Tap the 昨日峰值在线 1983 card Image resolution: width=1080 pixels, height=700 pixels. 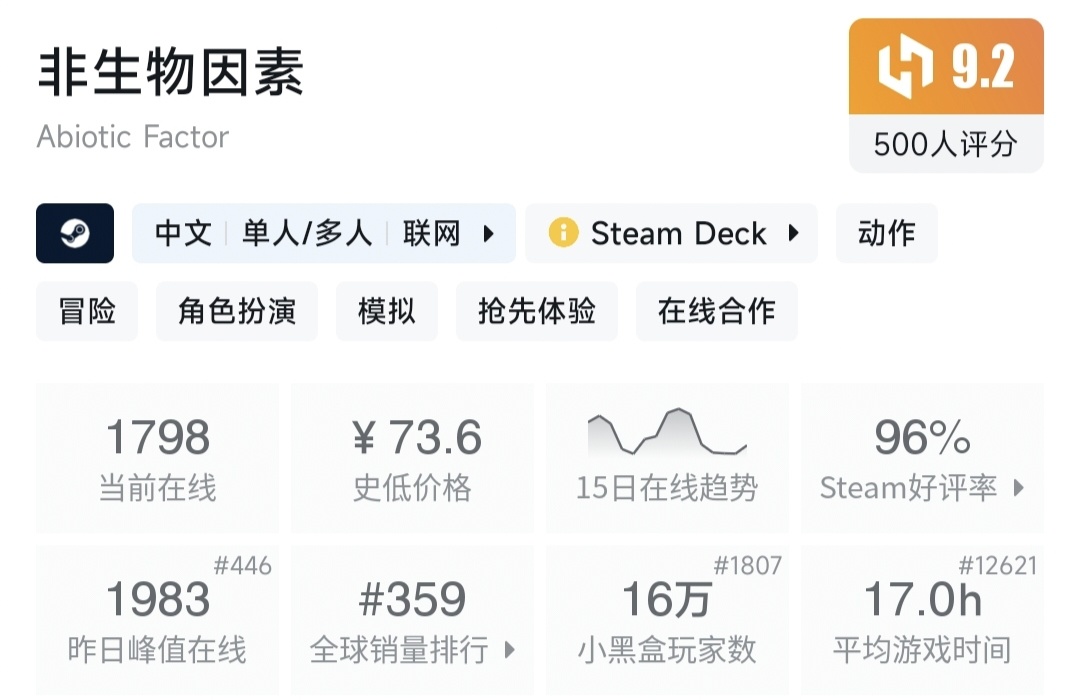point(158,620)
